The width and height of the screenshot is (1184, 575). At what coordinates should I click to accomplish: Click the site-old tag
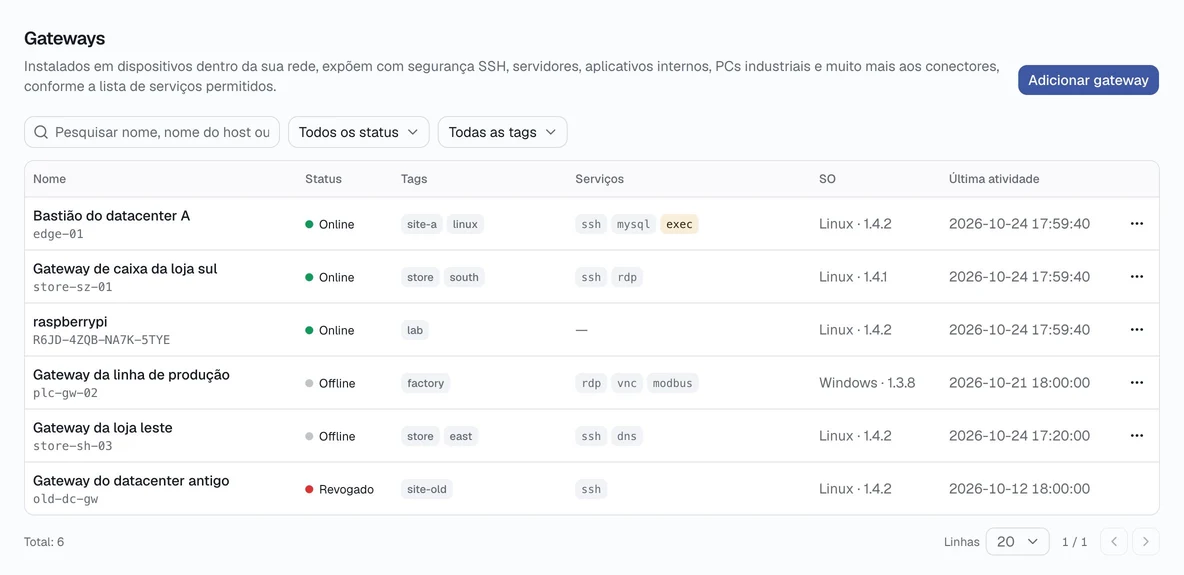tap(427, 489)
